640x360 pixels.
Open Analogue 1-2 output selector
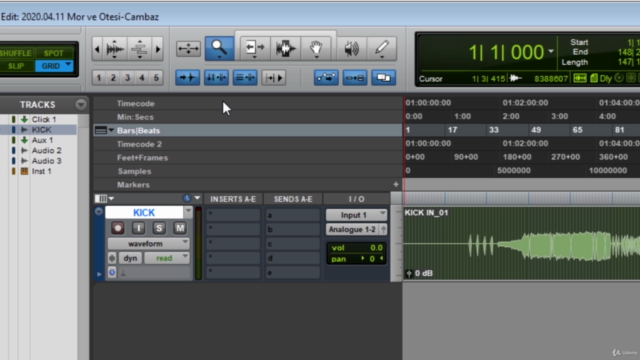353,229
